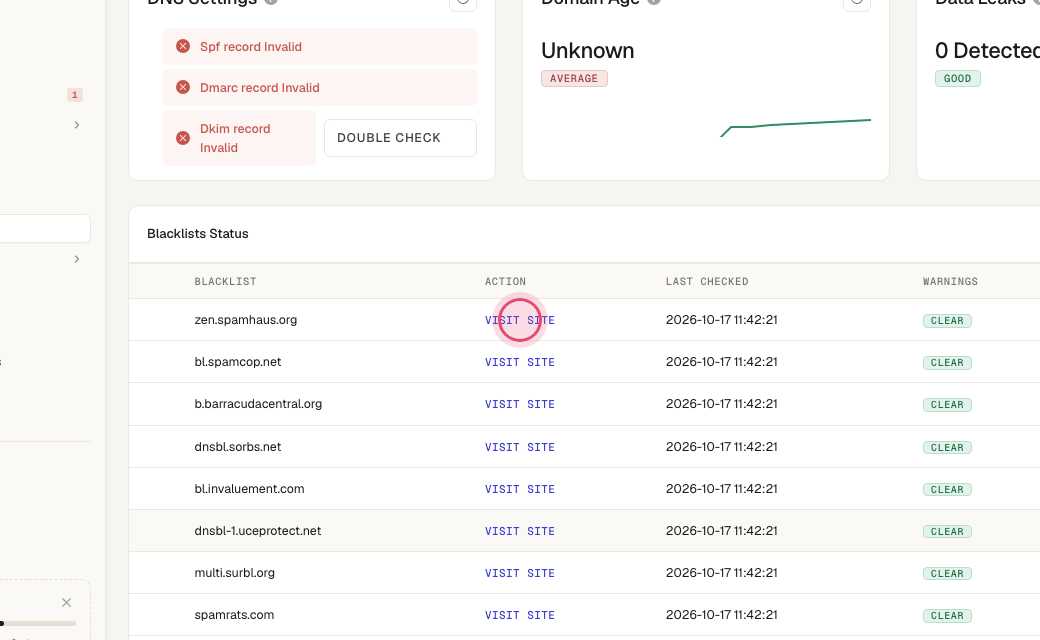Click the 0 Detected data leaks value
Screen dimensions: 1040x640
coord(987,50)
